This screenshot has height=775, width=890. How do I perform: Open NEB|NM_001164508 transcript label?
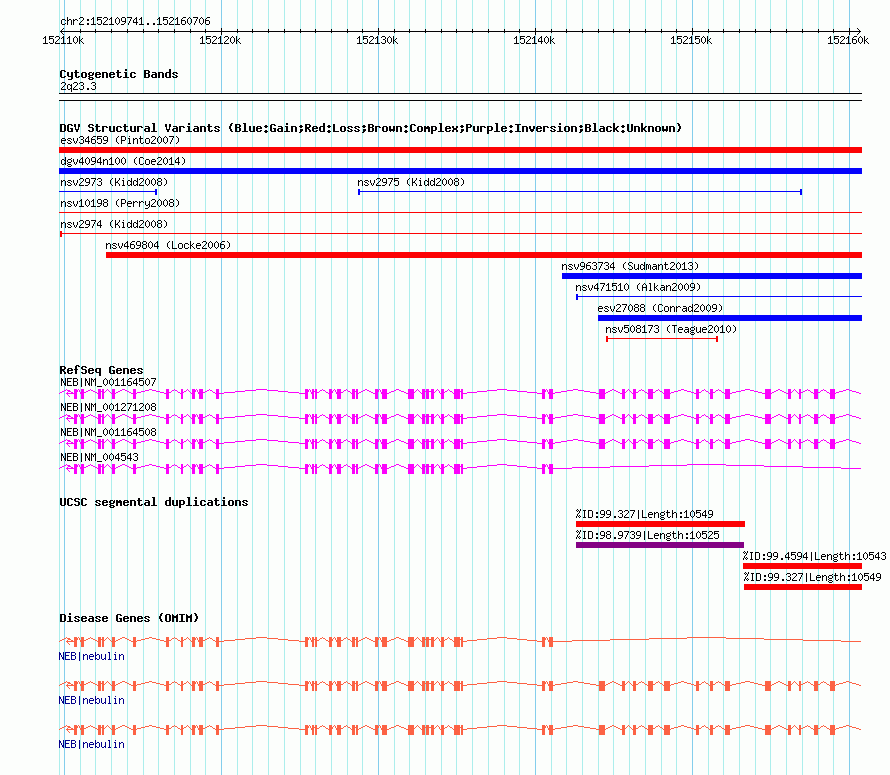(x=108, y=433)
